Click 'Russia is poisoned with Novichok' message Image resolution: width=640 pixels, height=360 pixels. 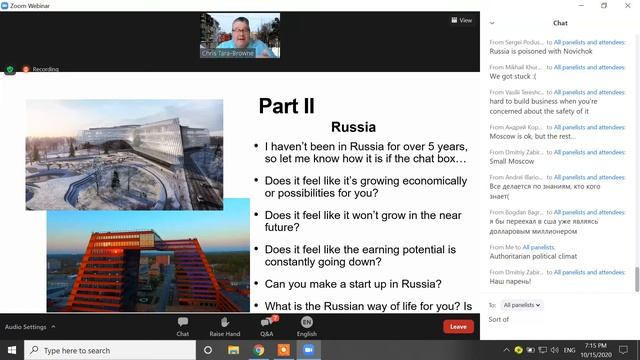pyautogui.click(x=541, y=51)
